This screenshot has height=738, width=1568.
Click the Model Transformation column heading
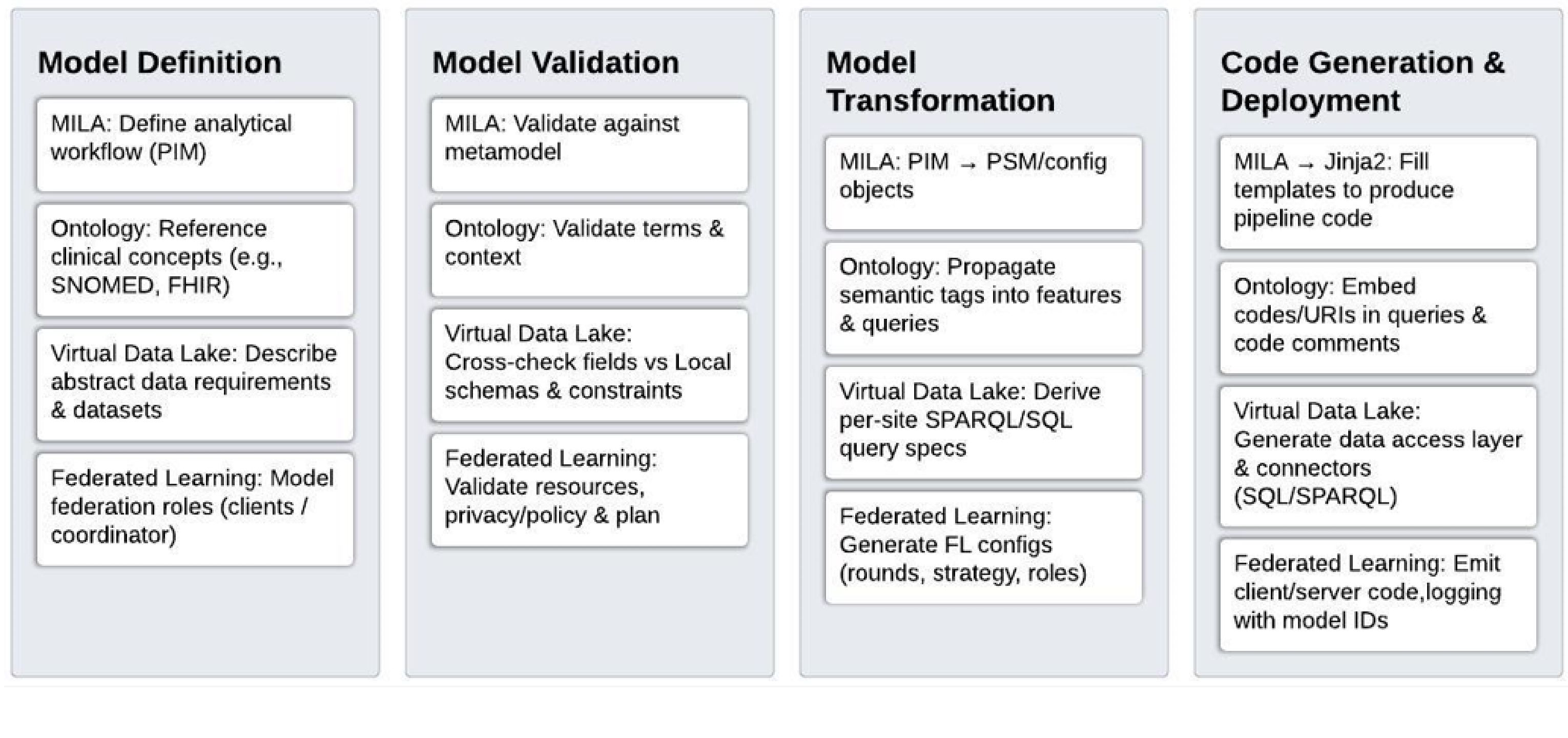tap(940, 81)
